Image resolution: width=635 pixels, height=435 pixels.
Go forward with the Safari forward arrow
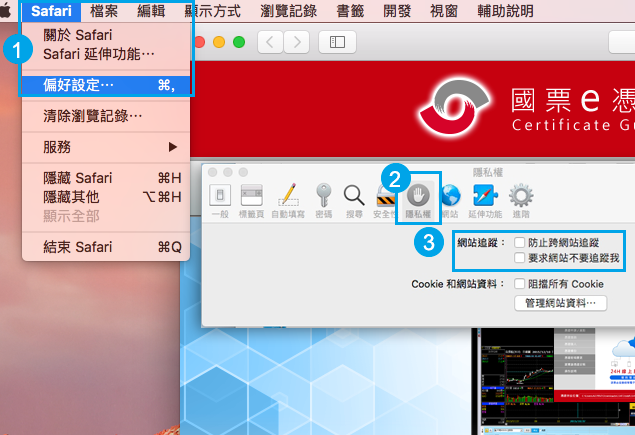coord(296,42)
